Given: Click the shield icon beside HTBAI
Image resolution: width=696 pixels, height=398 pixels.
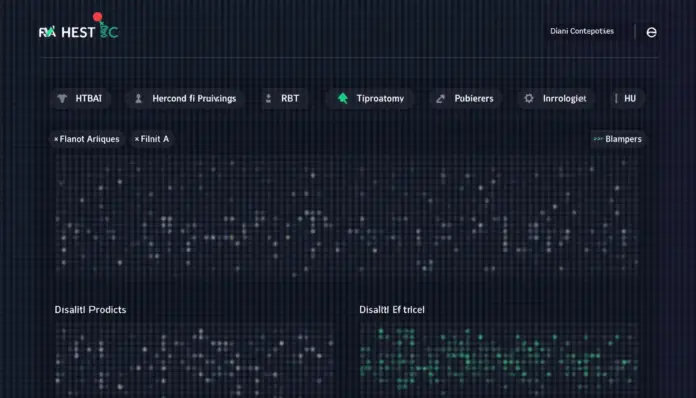Looking at the screenshot, I should click(x=62, y=99).
